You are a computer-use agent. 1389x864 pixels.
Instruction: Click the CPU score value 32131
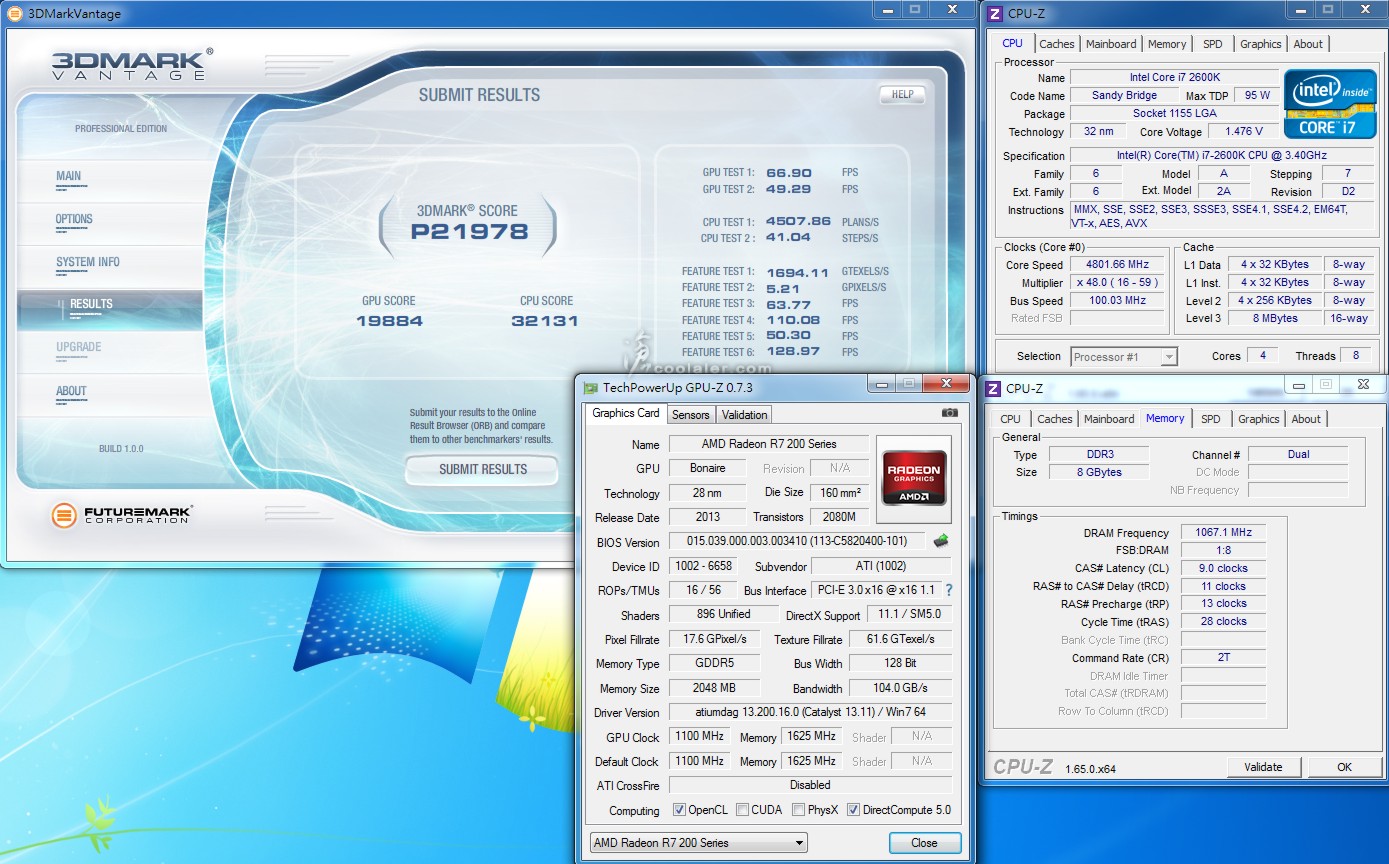tap(545, 321)
